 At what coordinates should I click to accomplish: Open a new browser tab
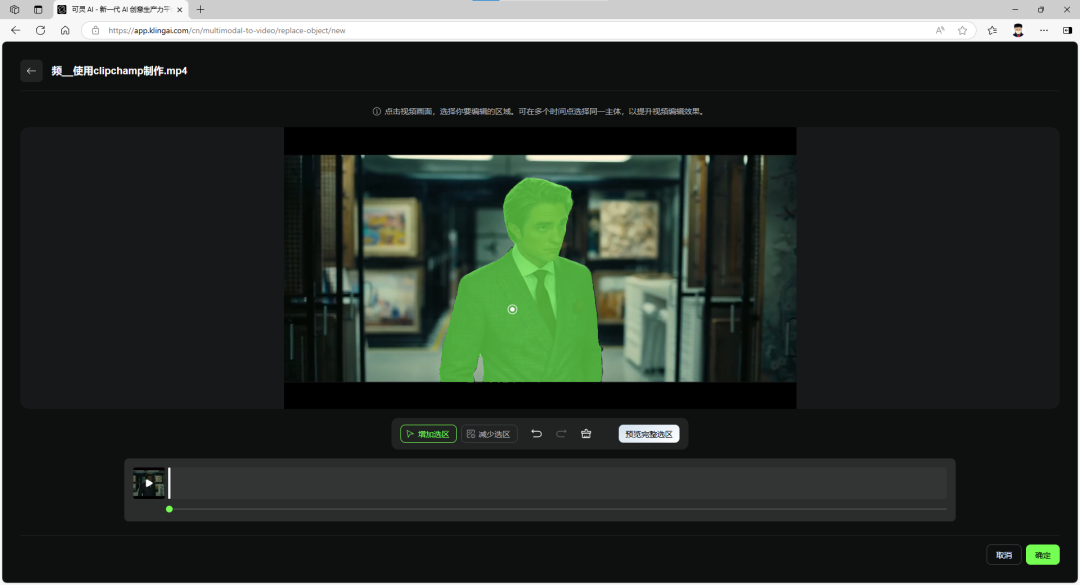tap(200, 9)
